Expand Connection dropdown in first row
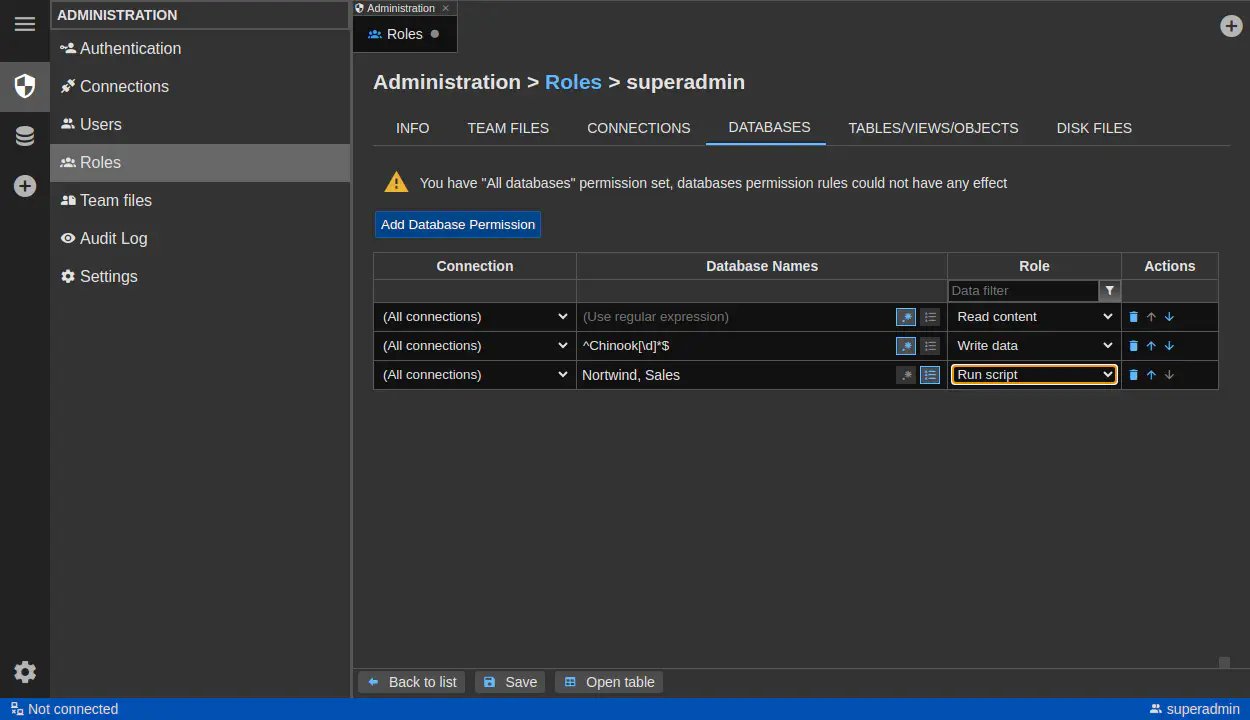1250x720 pixels. (475, 317)
